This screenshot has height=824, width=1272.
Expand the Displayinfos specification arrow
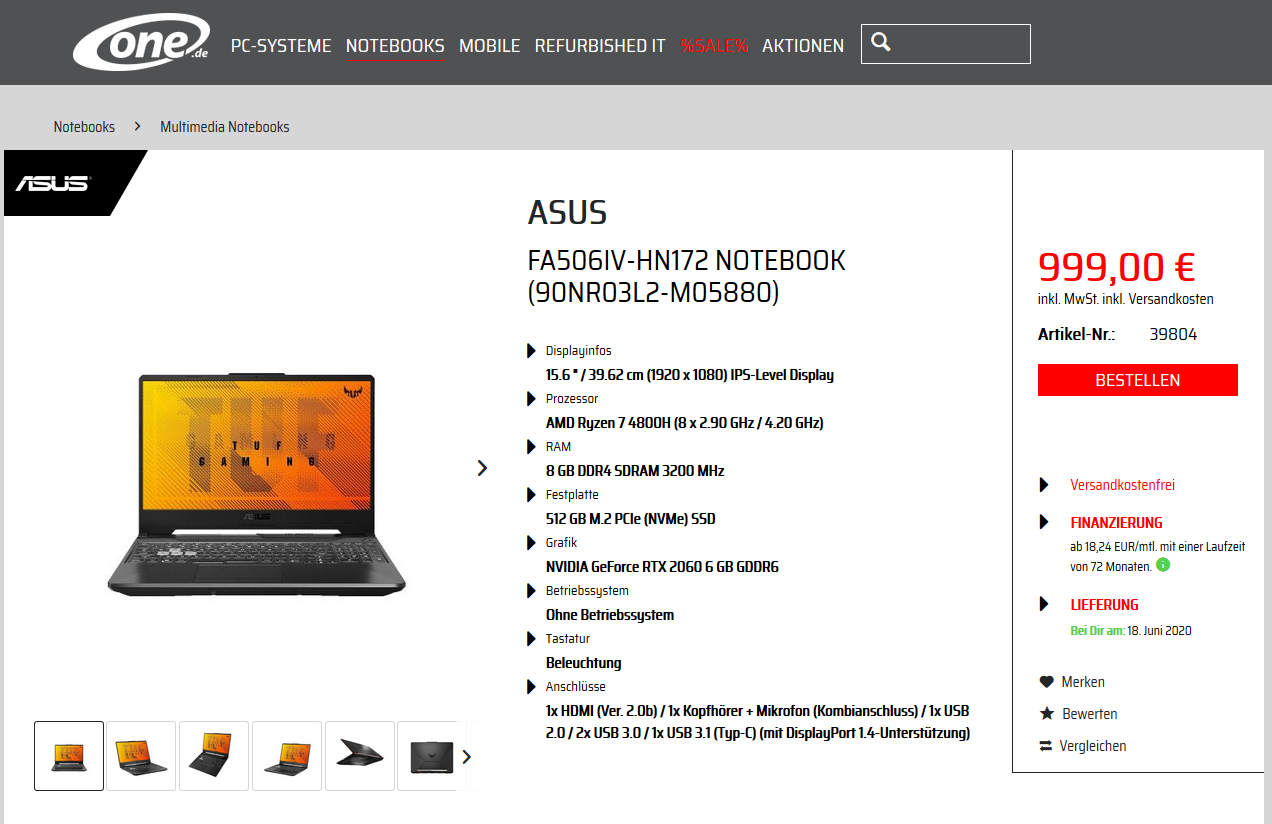click(x=532, y=351)
